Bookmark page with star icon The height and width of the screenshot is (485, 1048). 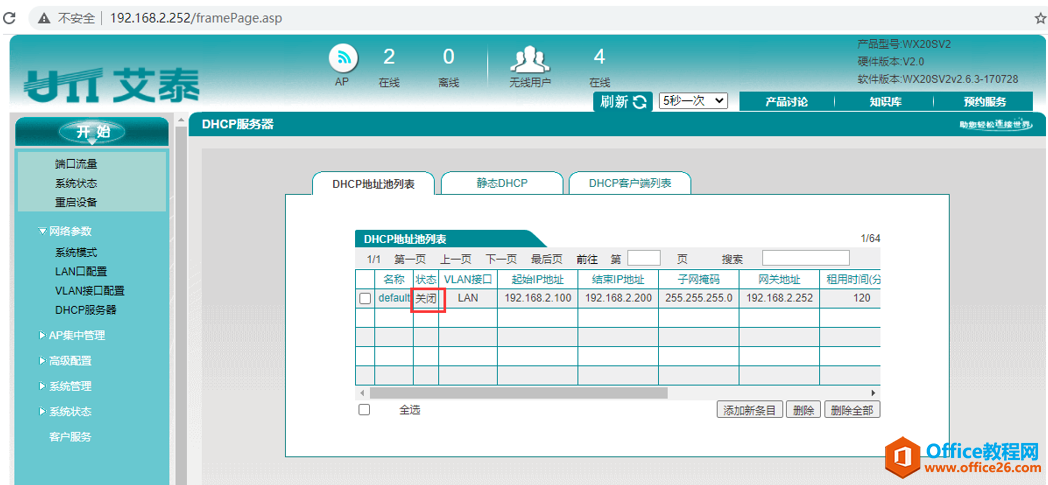coord(1039,18)
